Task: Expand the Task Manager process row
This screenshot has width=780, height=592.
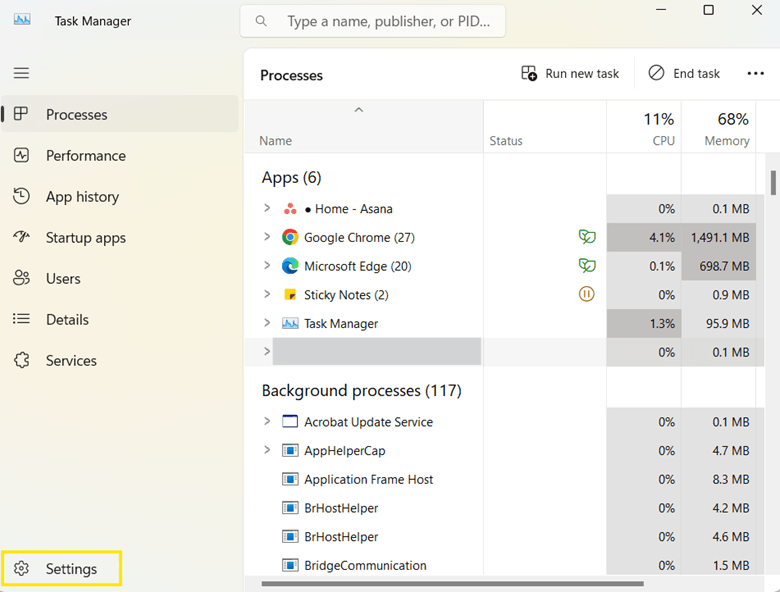Action: (267, 323)
